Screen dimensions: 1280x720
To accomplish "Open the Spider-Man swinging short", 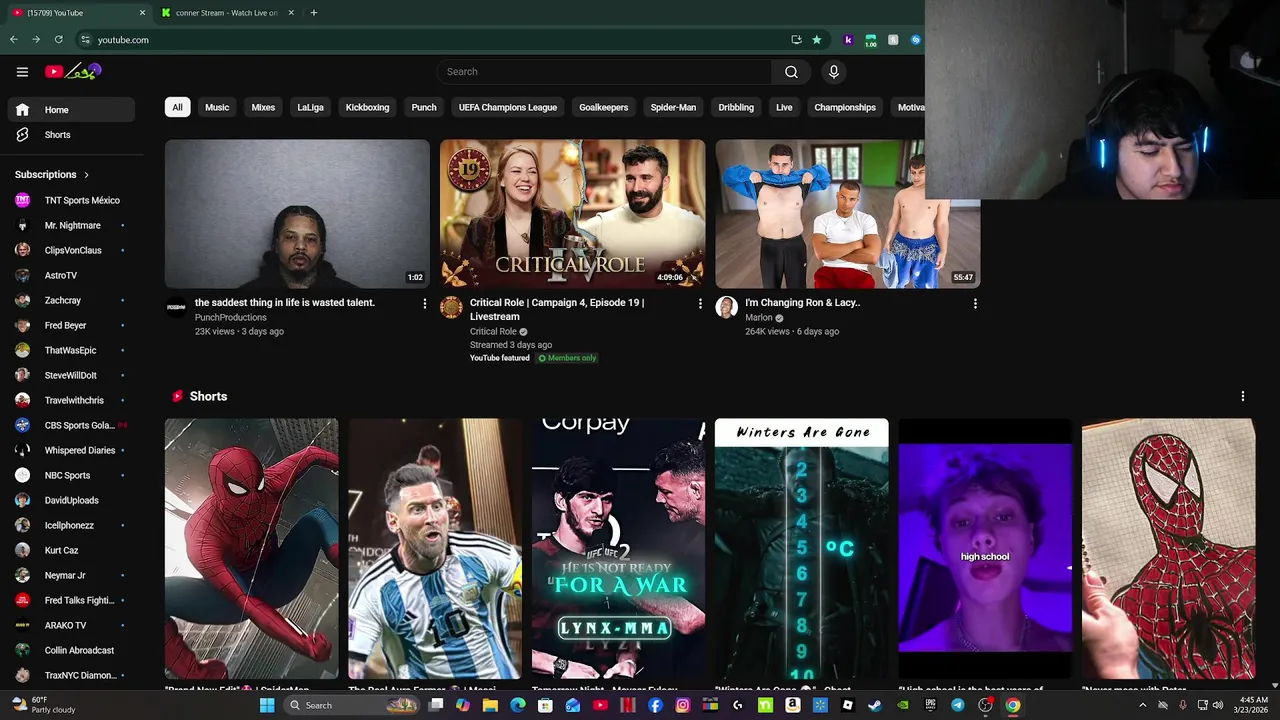I will (x=251, y=549).
